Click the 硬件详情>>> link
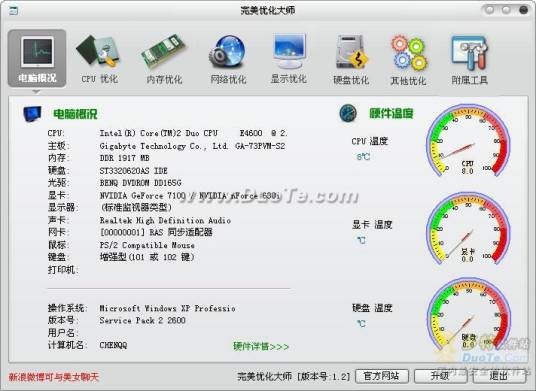The height and width of the screenshot is (391, 536). pos(261,346)
